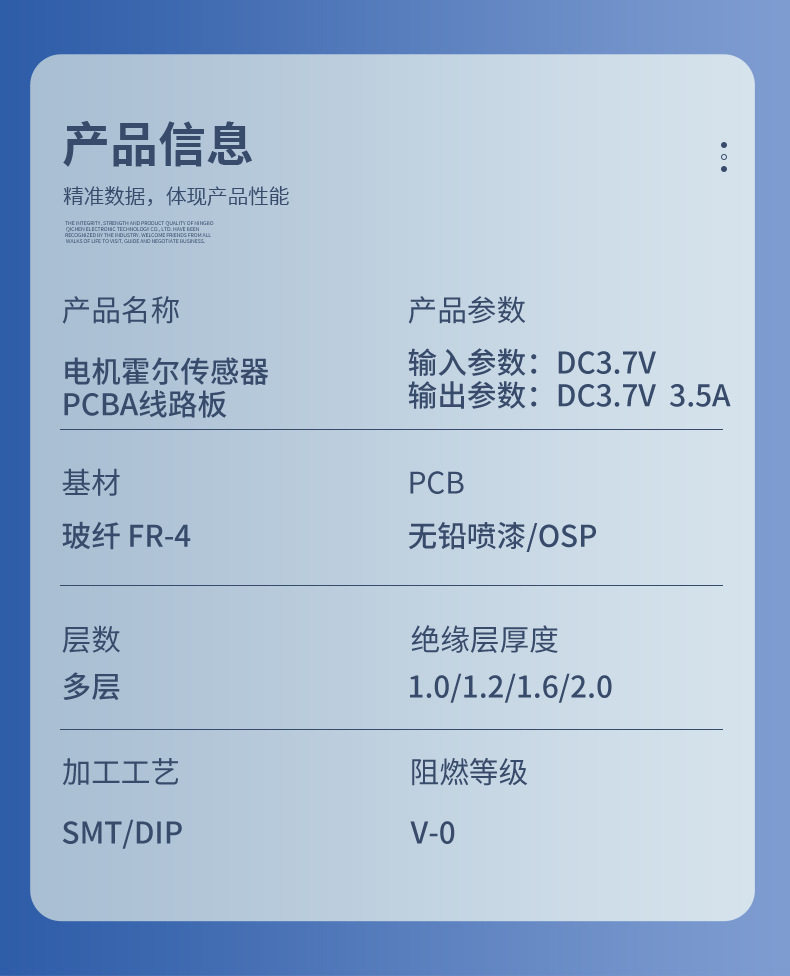The height and width of the screenshot is (976, 790).
Task: Click the vertical three-dot menu icon
Action: (723, 157)
